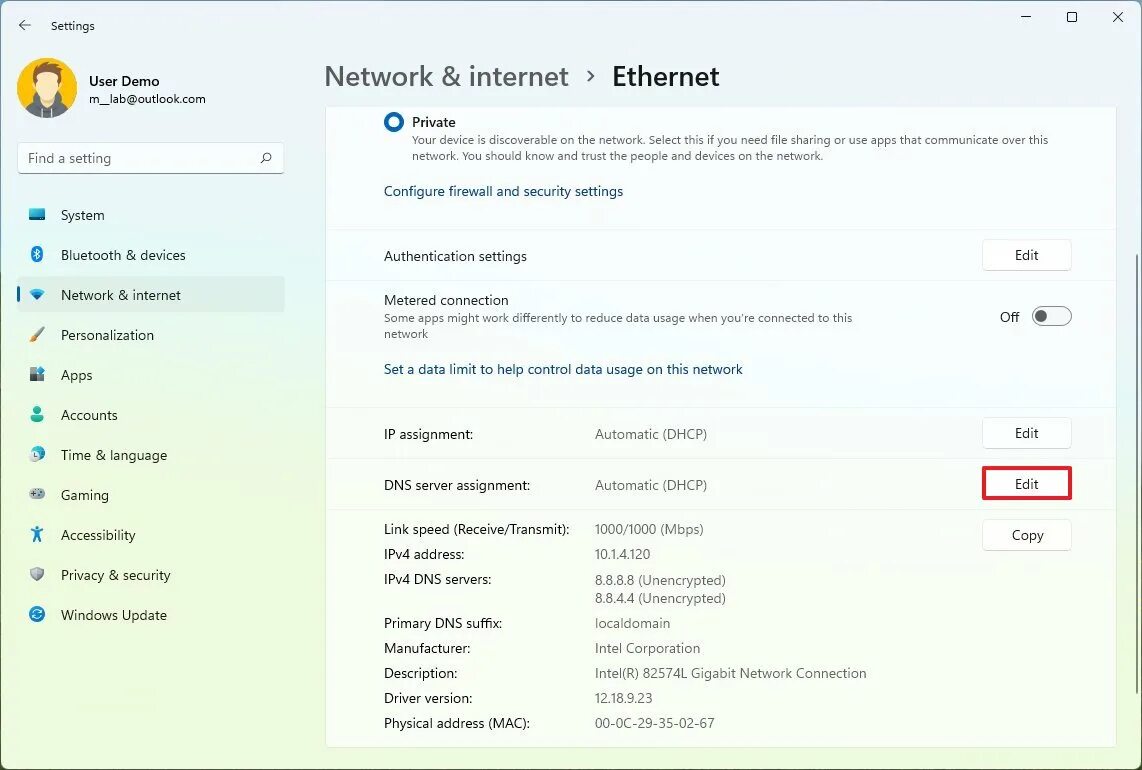Click the Find a setting search box
This screenshot has width=1142, height=770.
coord(138,158)
